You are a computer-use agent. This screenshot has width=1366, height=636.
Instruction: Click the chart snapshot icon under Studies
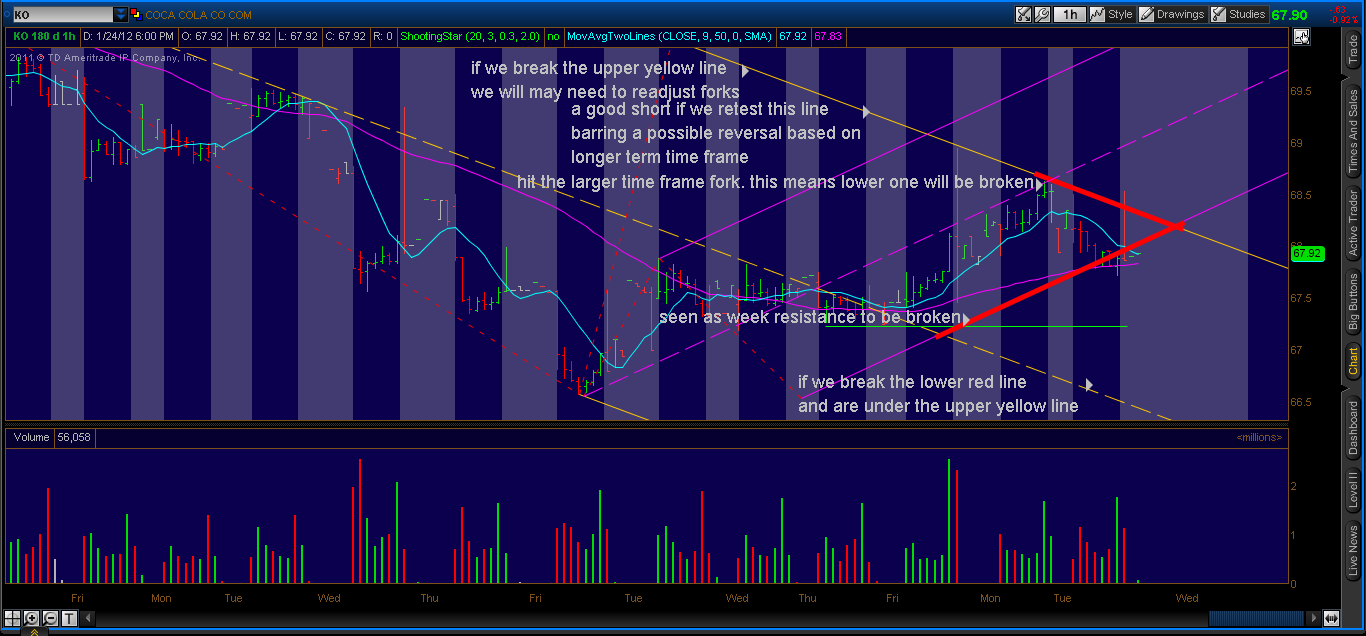(x=1301, y=37)
